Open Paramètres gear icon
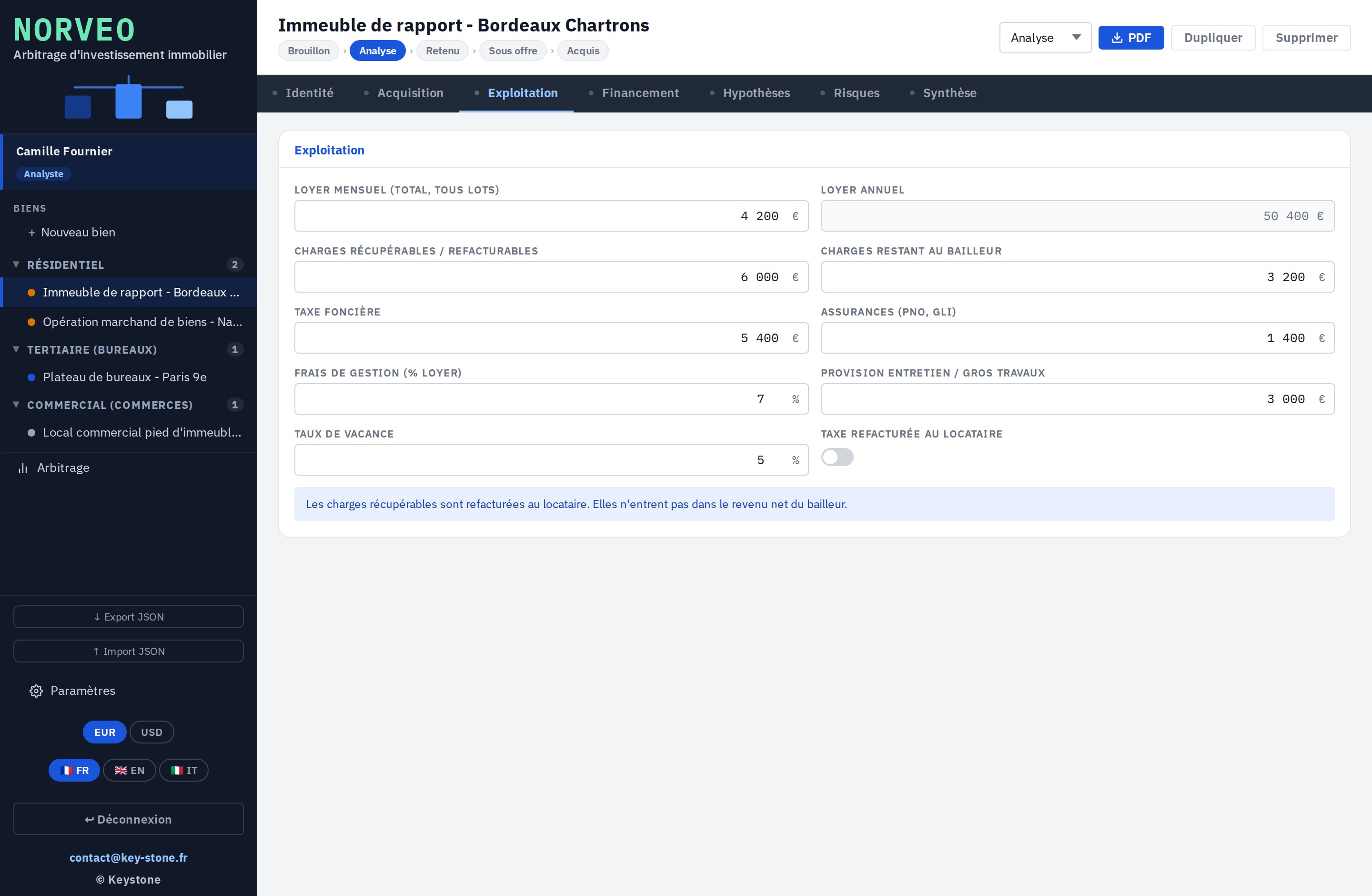1372x896 pixels. coord(36,691)
